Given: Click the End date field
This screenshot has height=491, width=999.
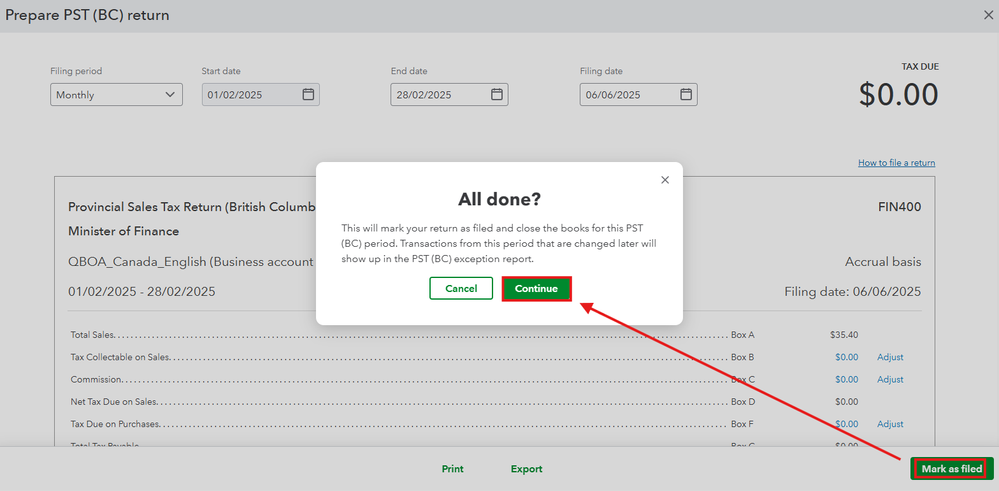Looking at the screenshot, I should (449, 95).
